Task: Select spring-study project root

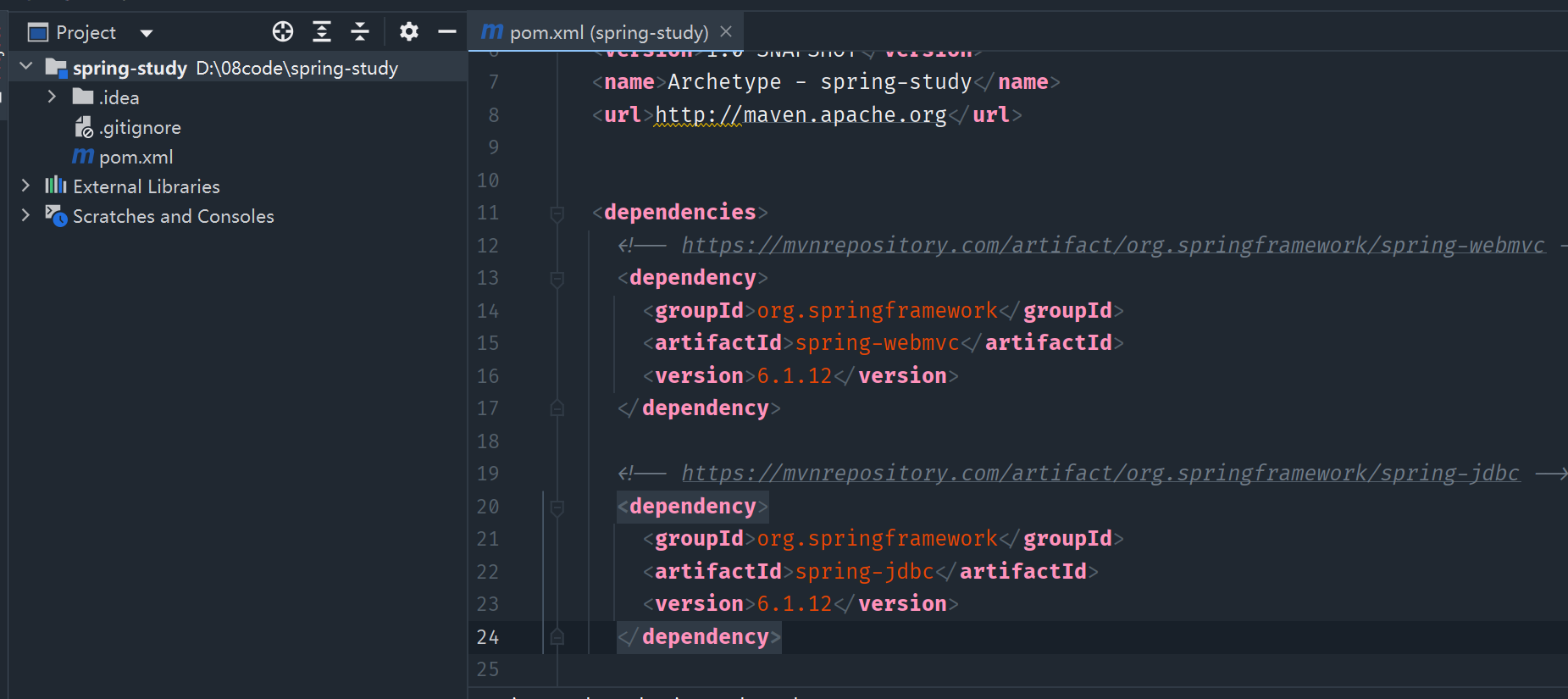Action: coord(237,68)
